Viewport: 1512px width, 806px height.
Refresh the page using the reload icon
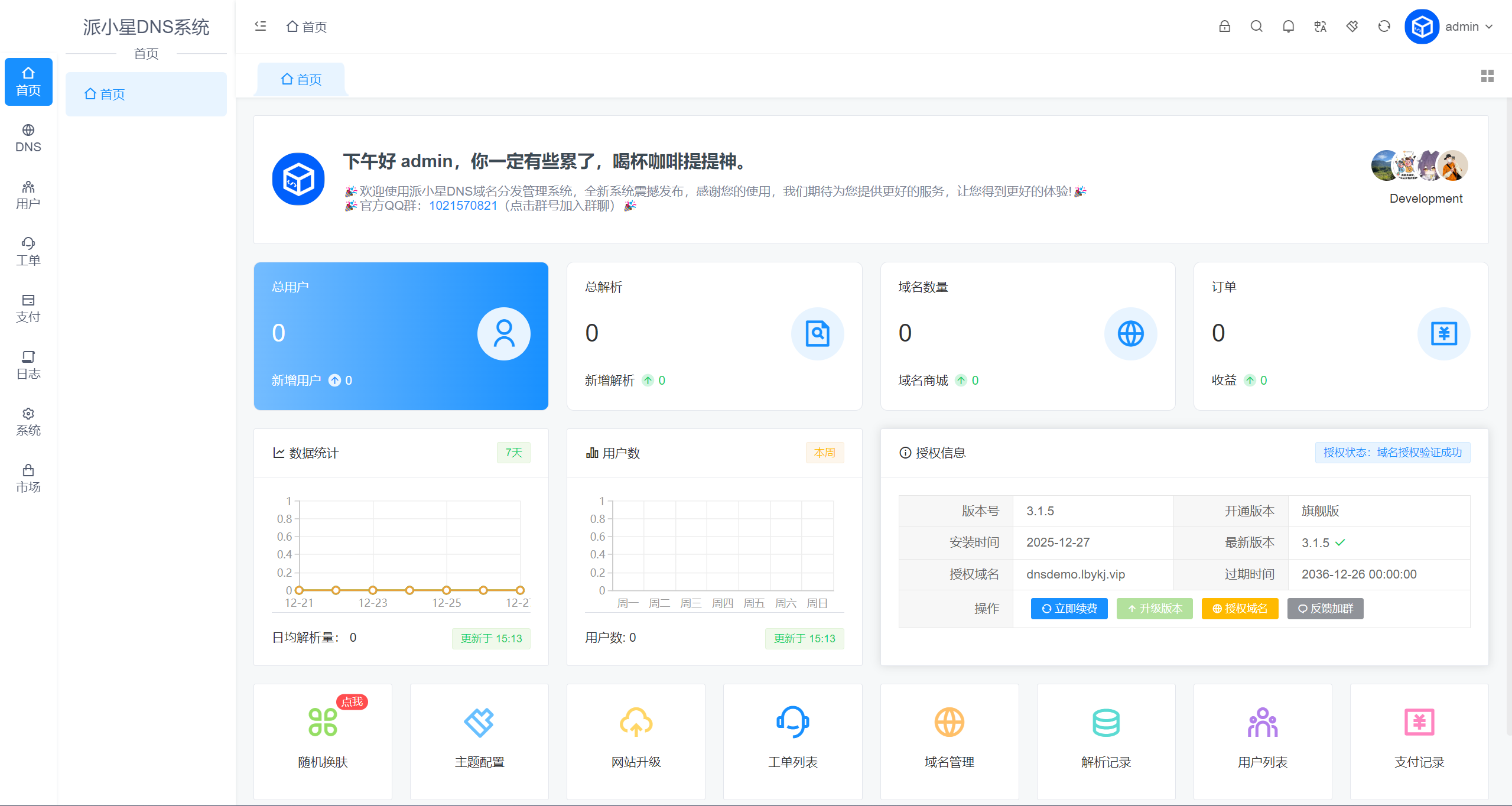pyautogui.click(x=1383, y=27)
